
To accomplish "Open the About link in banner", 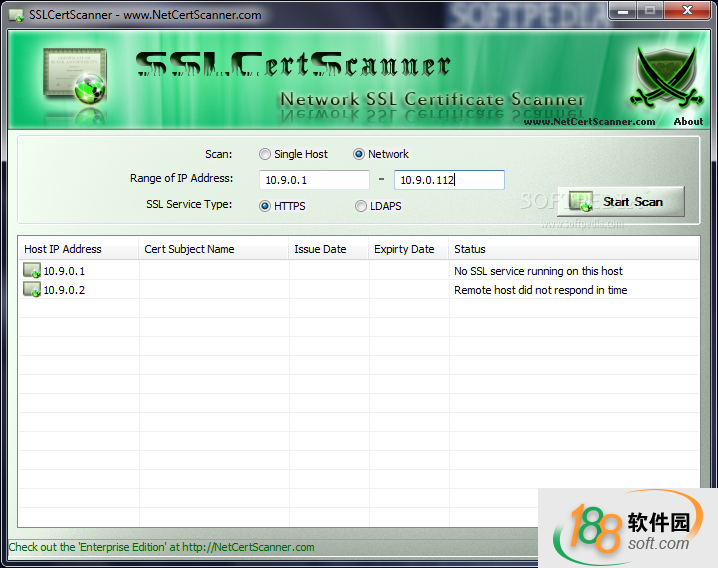I will 688,122.
